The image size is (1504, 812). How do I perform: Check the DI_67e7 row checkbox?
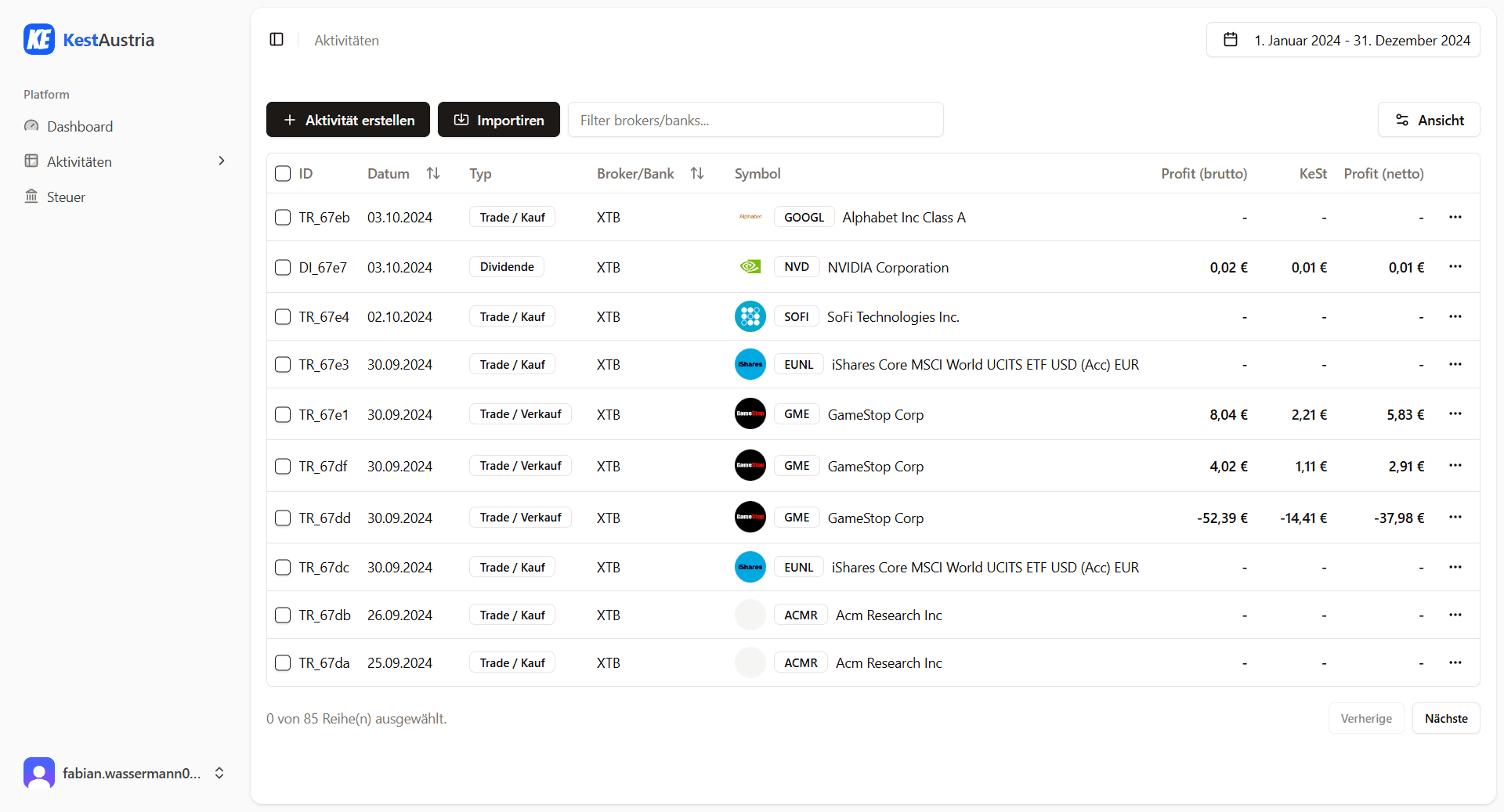tap(283, 267)
